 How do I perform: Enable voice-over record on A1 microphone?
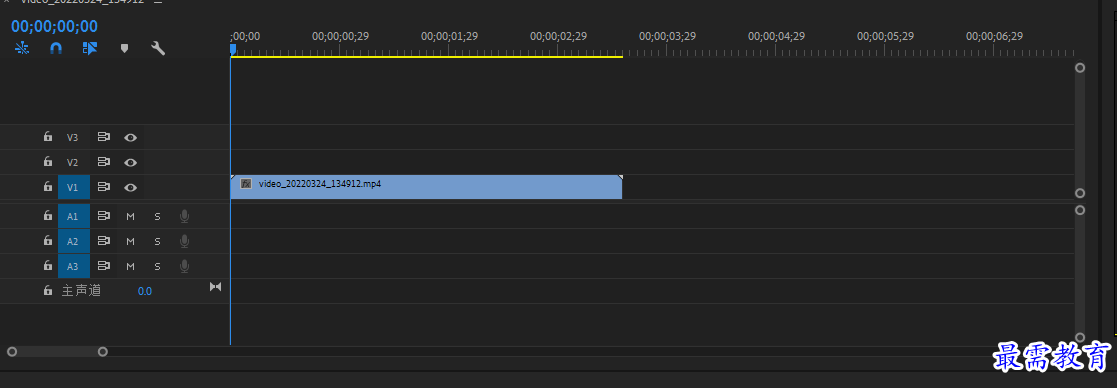pyautogui.click(x=185, y=216)
